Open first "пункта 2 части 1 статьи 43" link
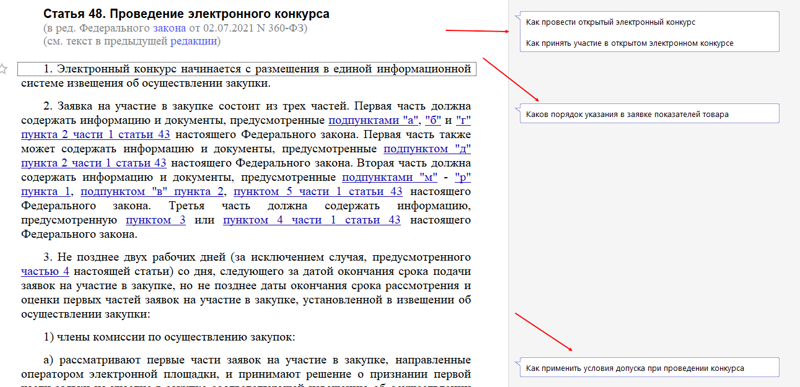 pyautogui.click(x=95, y=135)
